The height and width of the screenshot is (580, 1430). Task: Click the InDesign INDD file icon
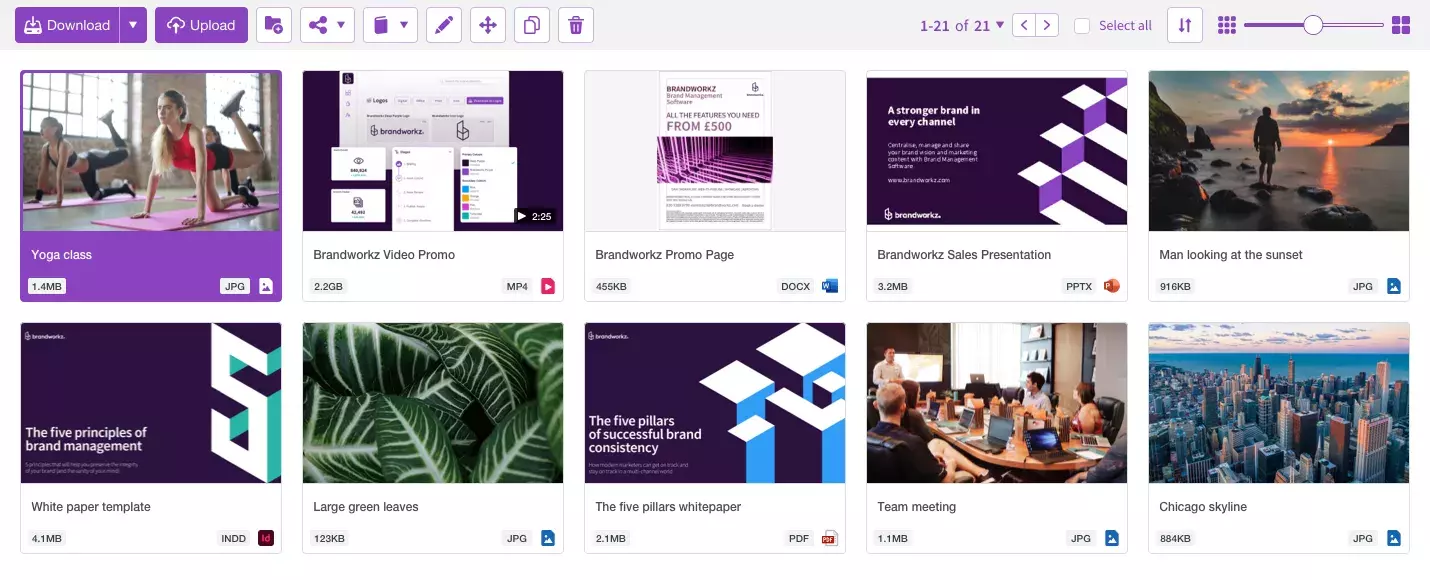tap(266, 538)
